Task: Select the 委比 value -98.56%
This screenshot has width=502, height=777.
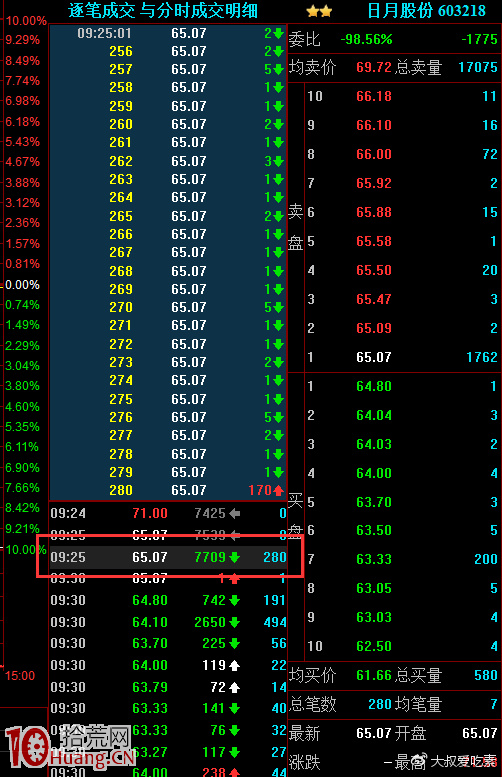Action: [367, 40]
